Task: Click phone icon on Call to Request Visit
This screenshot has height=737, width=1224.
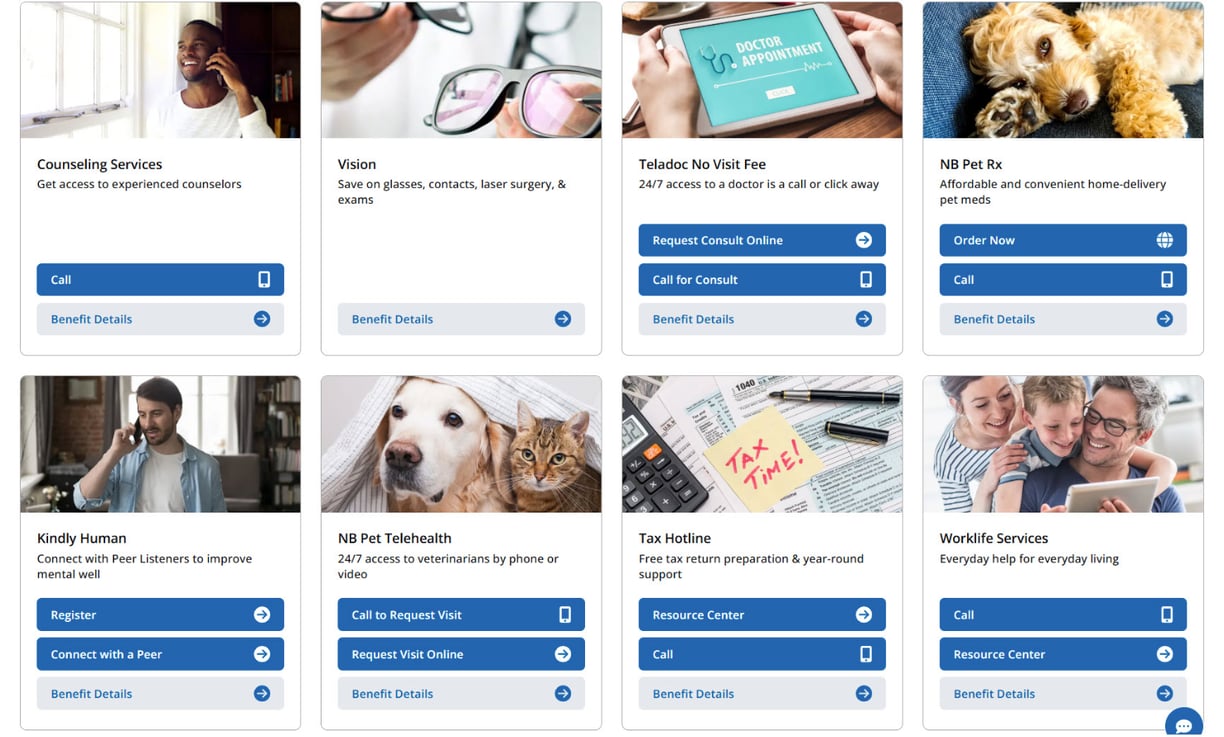Action: 565,615
